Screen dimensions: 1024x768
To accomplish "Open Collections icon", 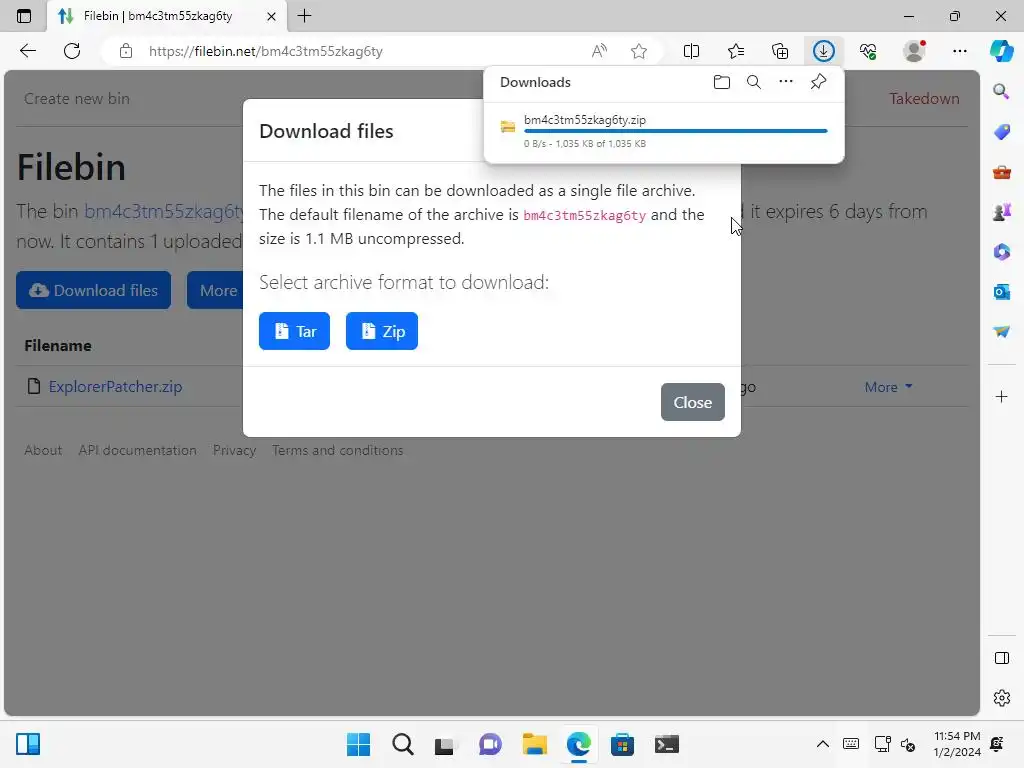I will click(x=780, y=51).
